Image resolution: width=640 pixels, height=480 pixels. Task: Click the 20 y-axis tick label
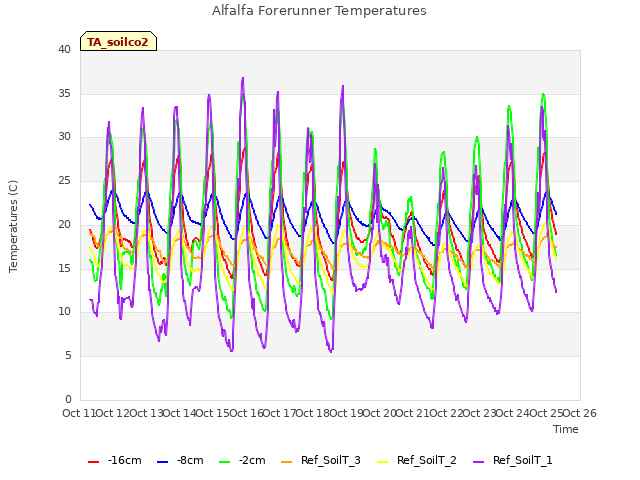(64, 224)
